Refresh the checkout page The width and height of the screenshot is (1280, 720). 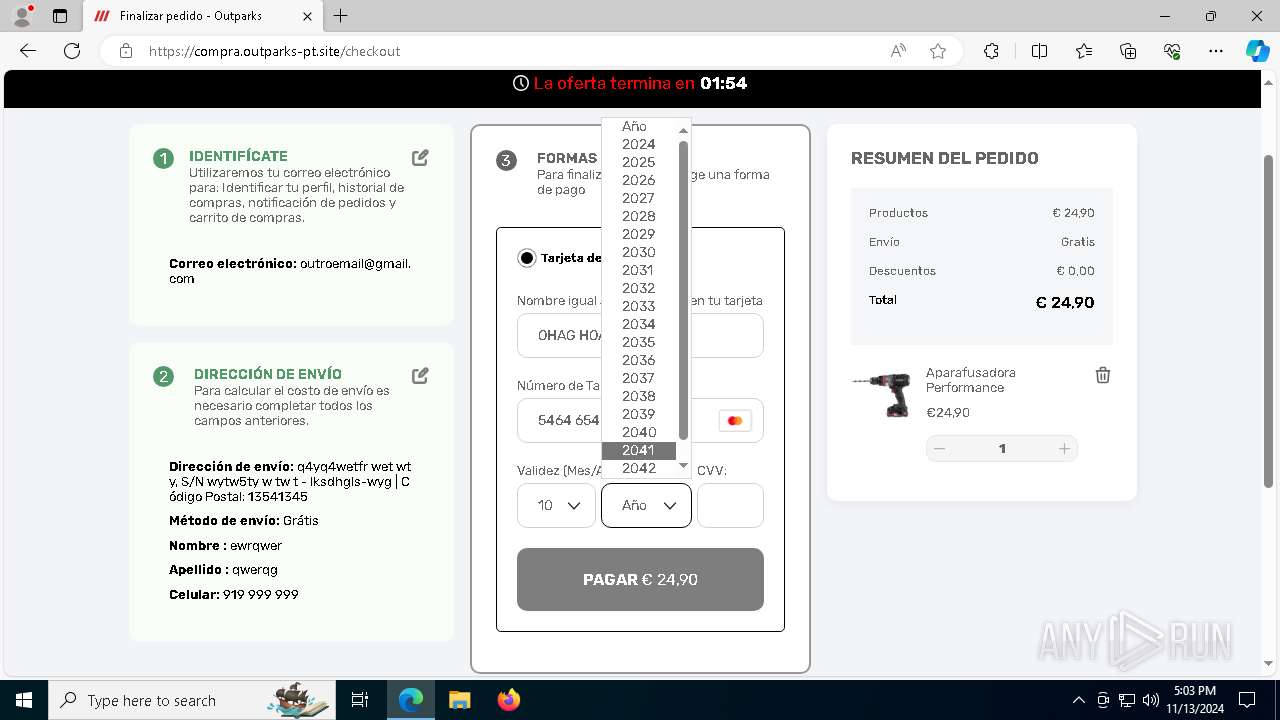72,51
